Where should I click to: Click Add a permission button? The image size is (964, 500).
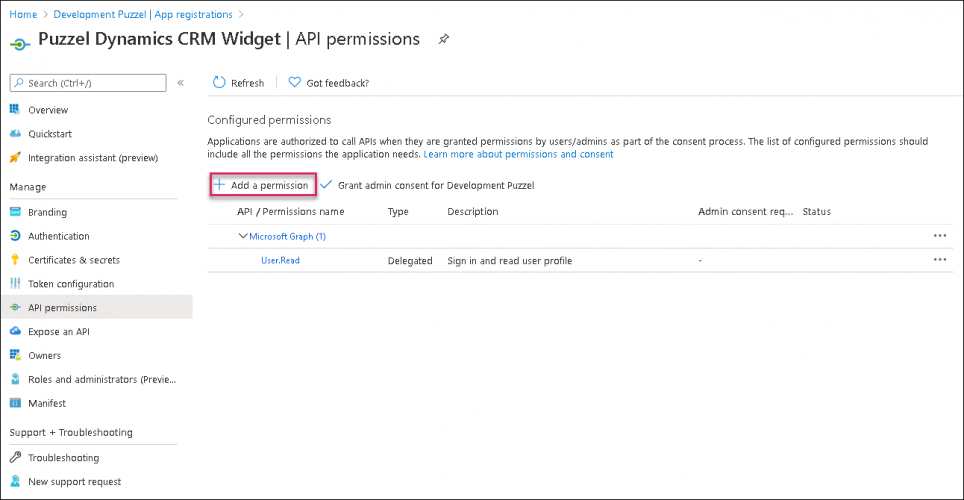pos(263,185)
